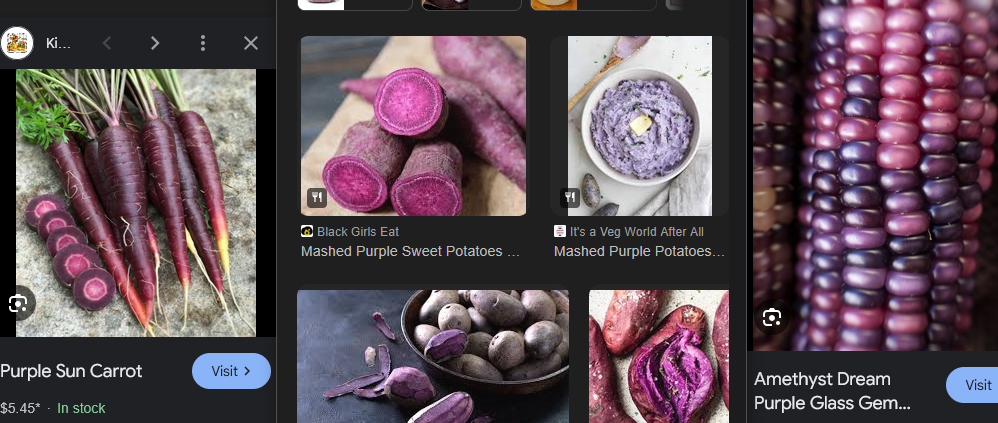
Task: Open the baked purple sweet potato thumbnail
Action: (x=659, y=356)
